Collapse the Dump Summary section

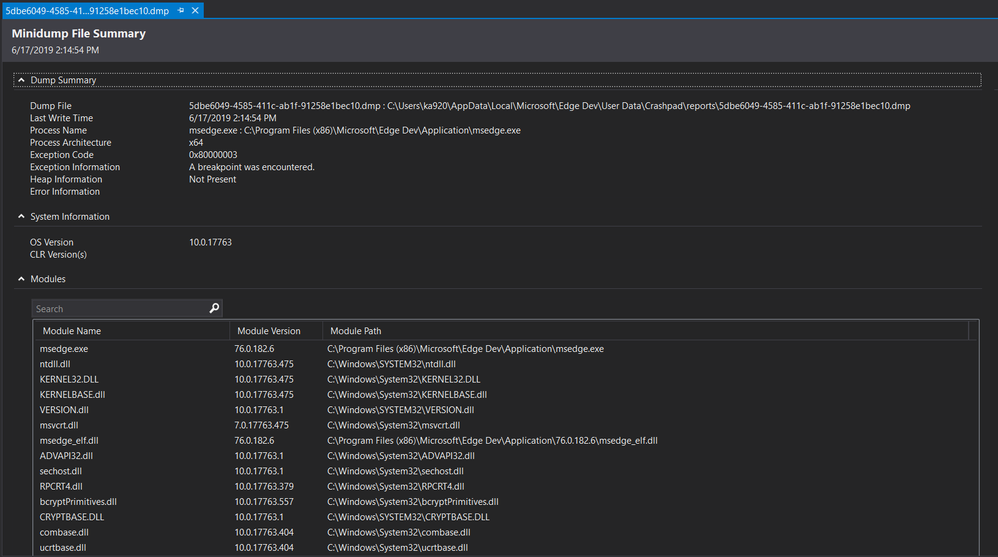click(21, 80)
